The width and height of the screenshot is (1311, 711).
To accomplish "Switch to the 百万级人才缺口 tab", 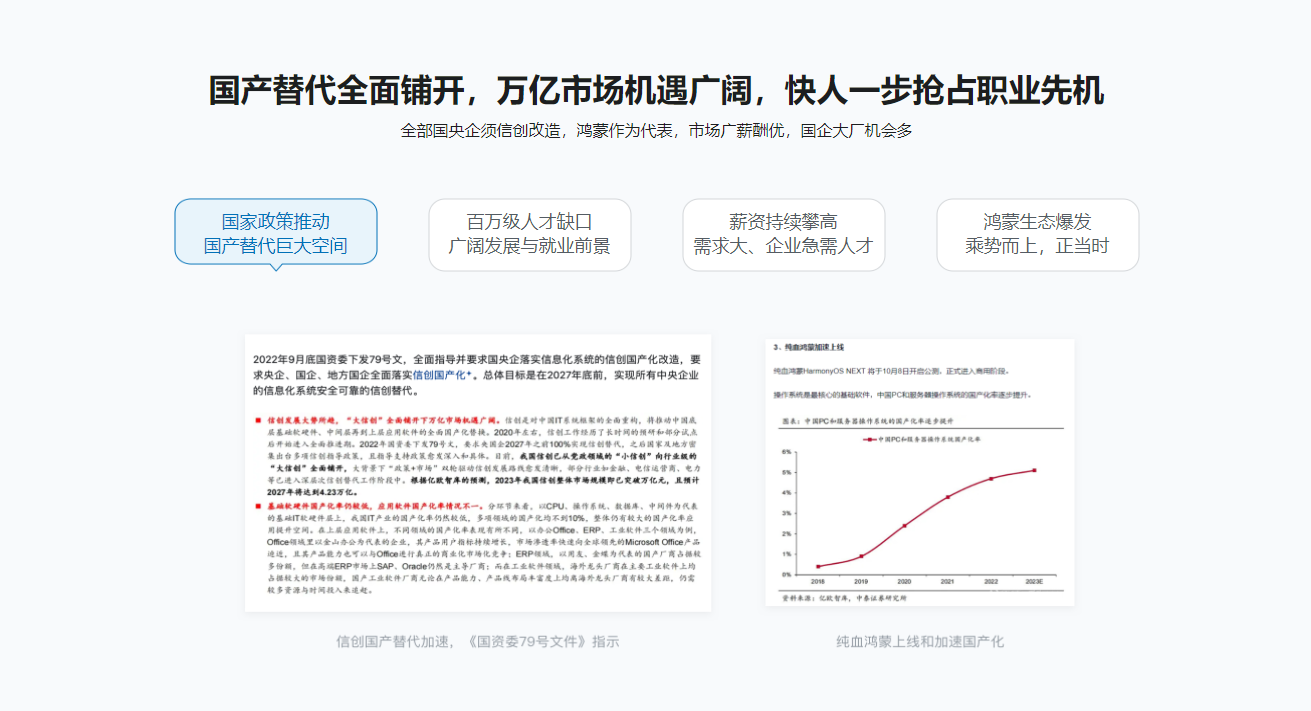I will pyautogui.click(x=529, y=234).
